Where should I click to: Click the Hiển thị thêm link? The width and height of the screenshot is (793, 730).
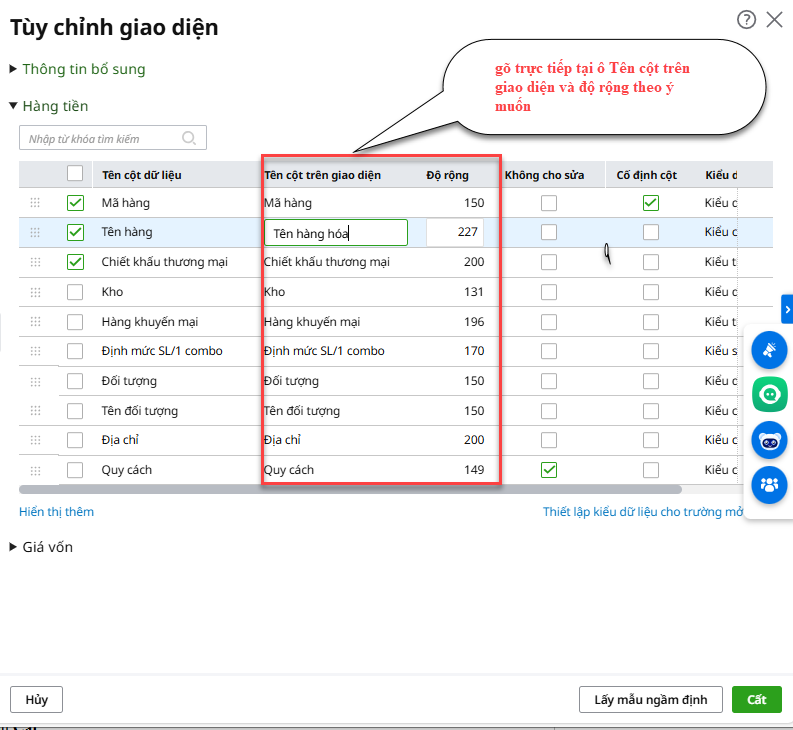pos(56,511)
